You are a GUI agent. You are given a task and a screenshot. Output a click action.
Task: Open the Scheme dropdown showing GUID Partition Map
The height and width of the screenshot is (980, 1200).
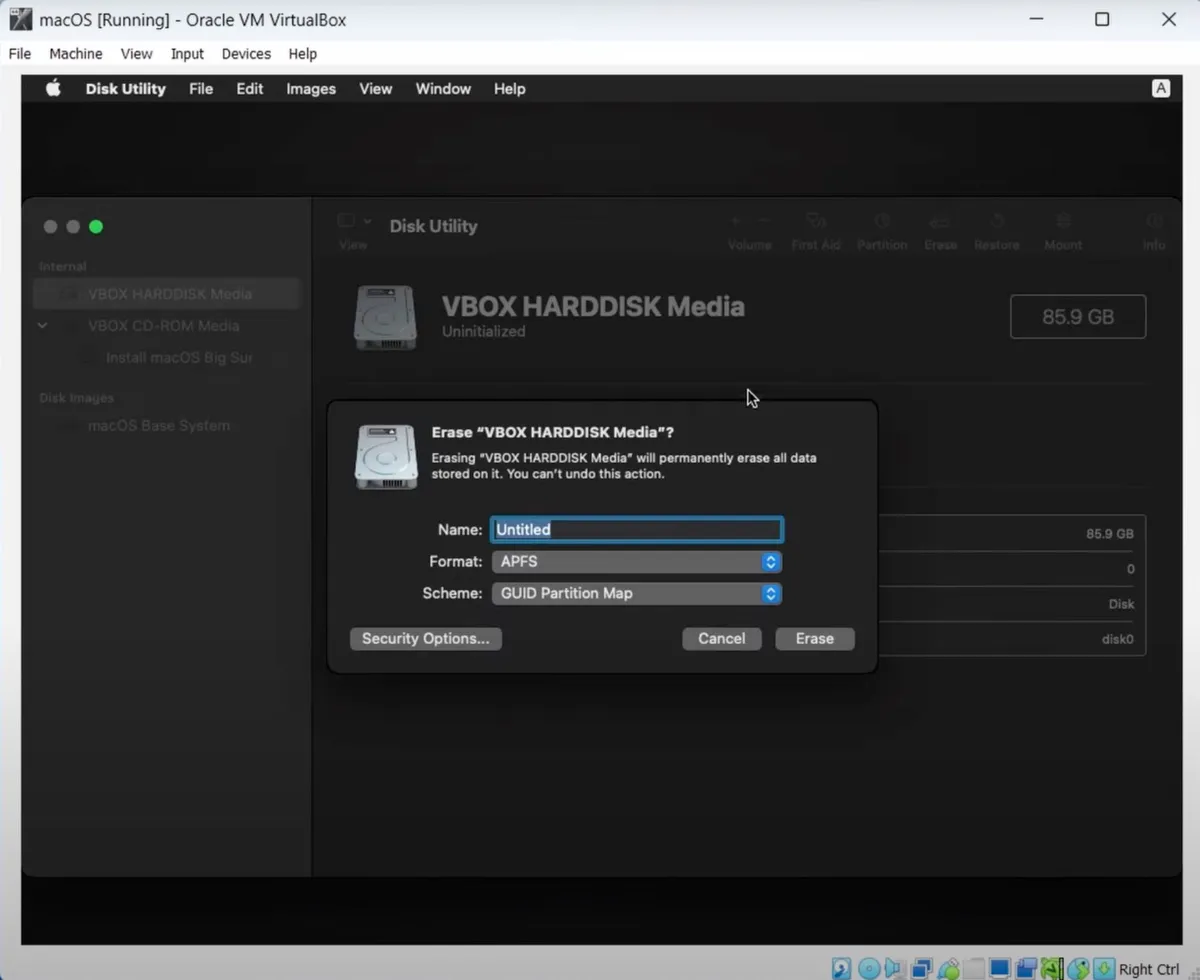[637, 594]
